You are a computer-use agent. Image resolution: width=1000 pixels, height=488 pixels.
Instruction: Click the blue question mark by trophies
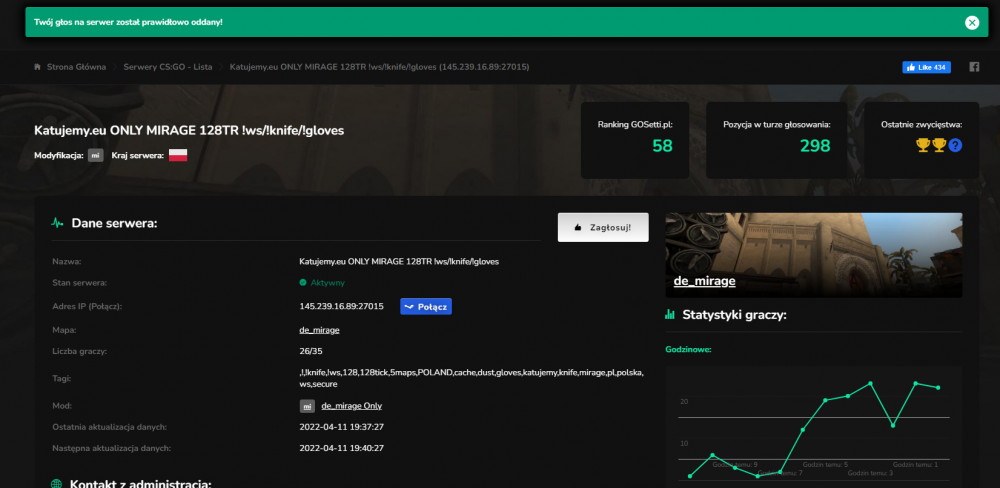pos(955,145)
